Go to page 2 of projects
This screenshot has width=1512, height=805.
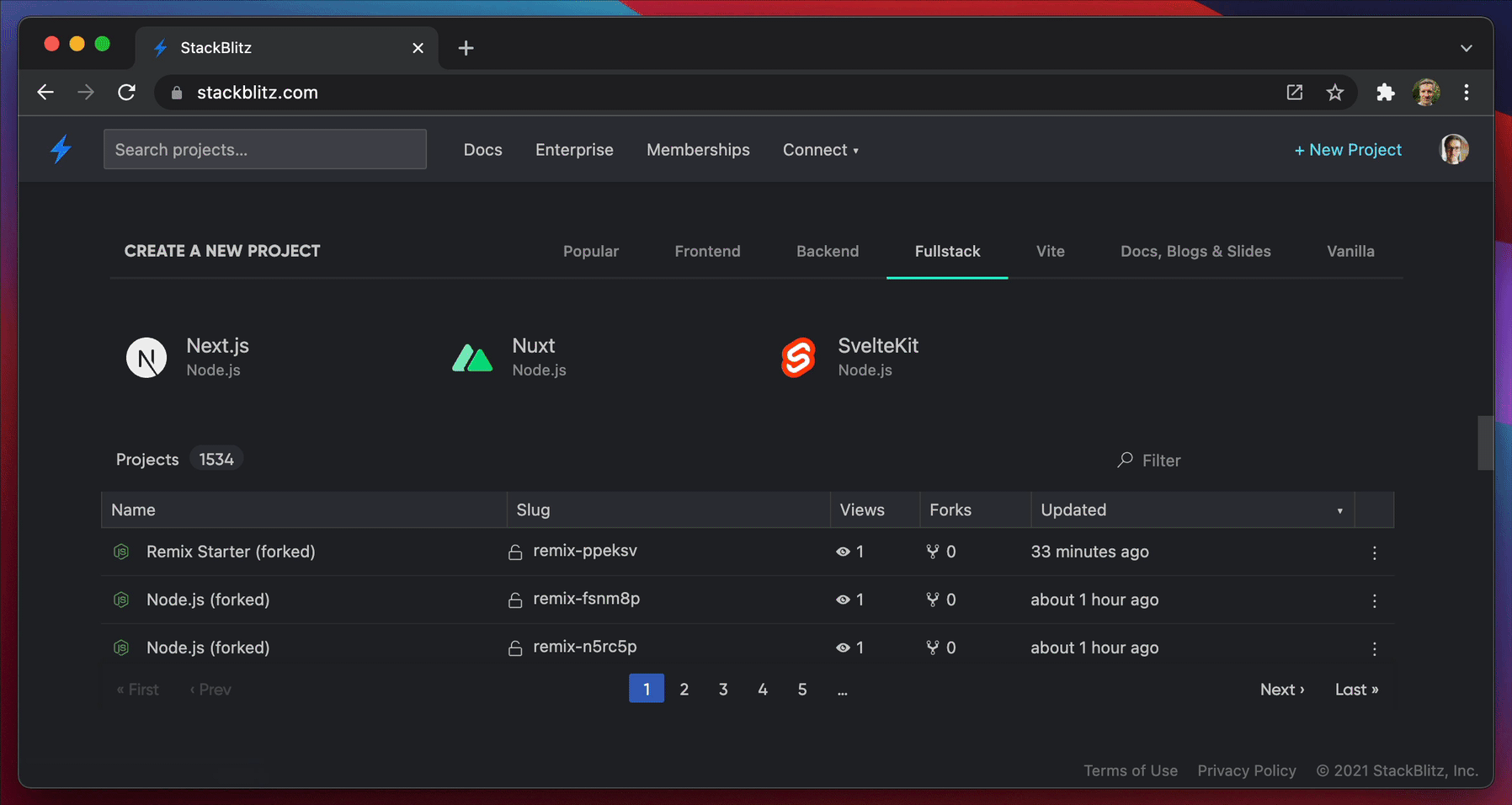(x=684, y=689)
